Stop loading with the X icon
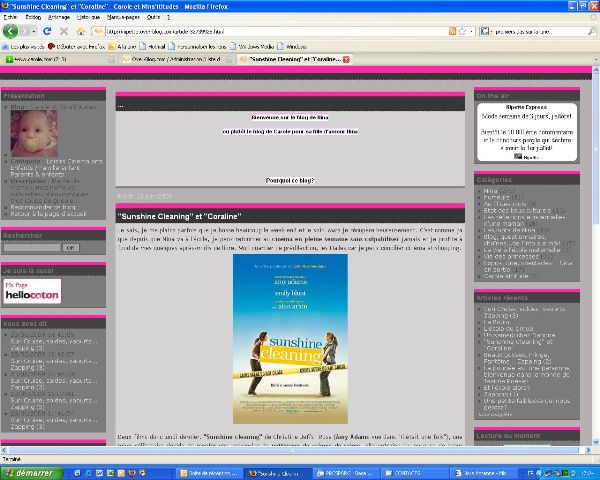Image resolution: width=600 pixels, height=480 pixels. 64,31
